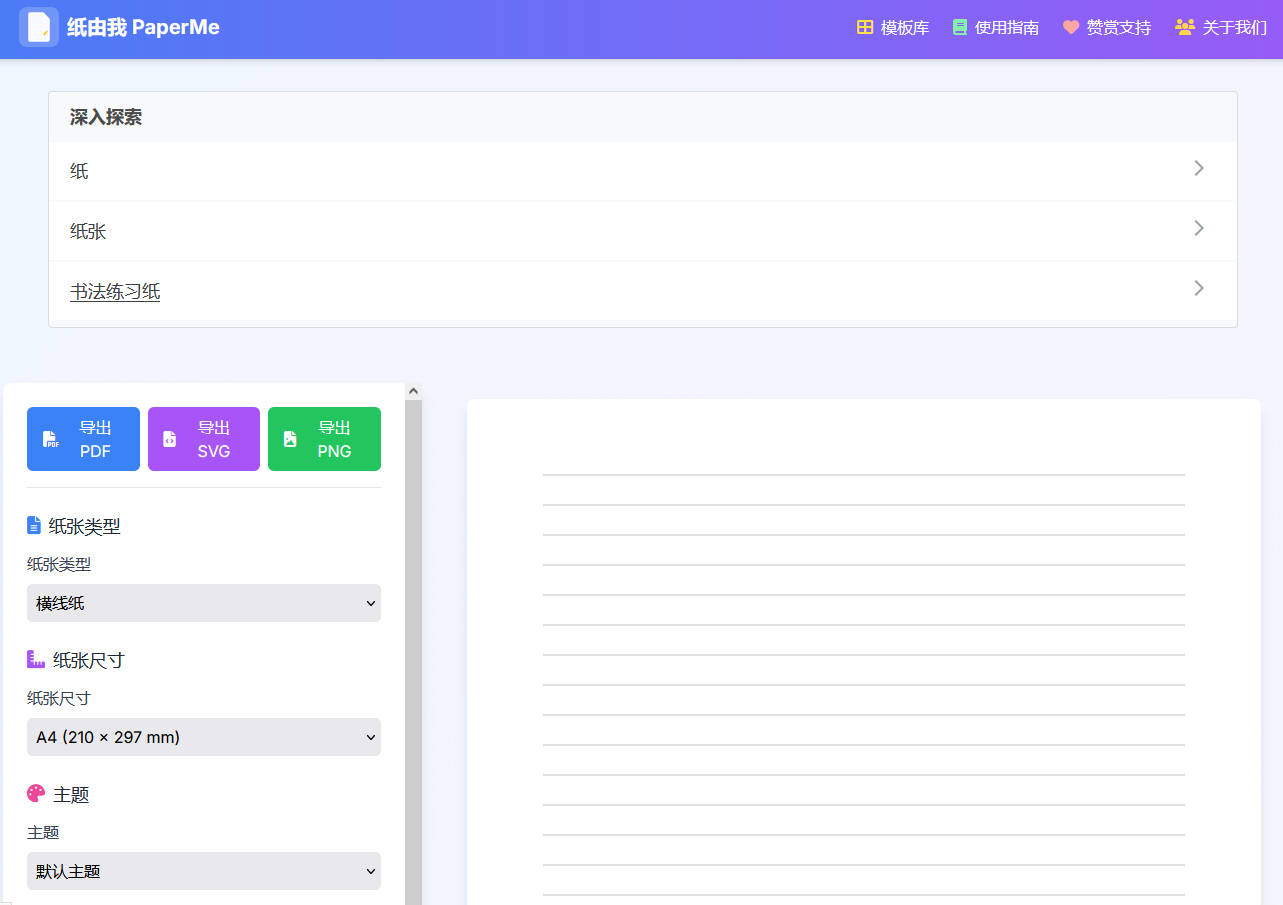The width and height of the screenshot is (1283, 905).
Task: Click the PNG image file icon
Action: pos(290,439)
